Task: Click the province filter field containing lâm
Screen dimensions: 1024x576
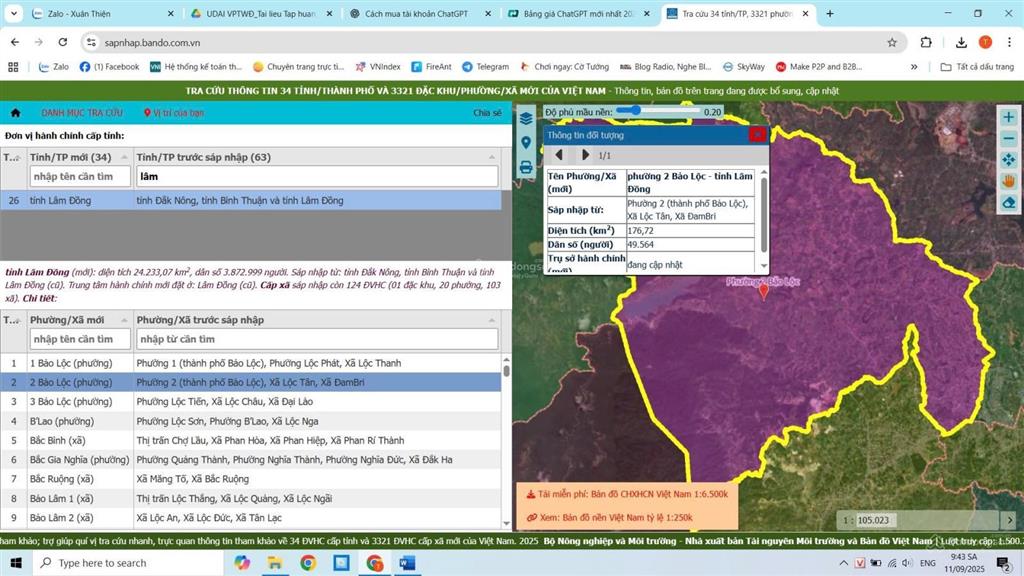Action: click(317, 176)
